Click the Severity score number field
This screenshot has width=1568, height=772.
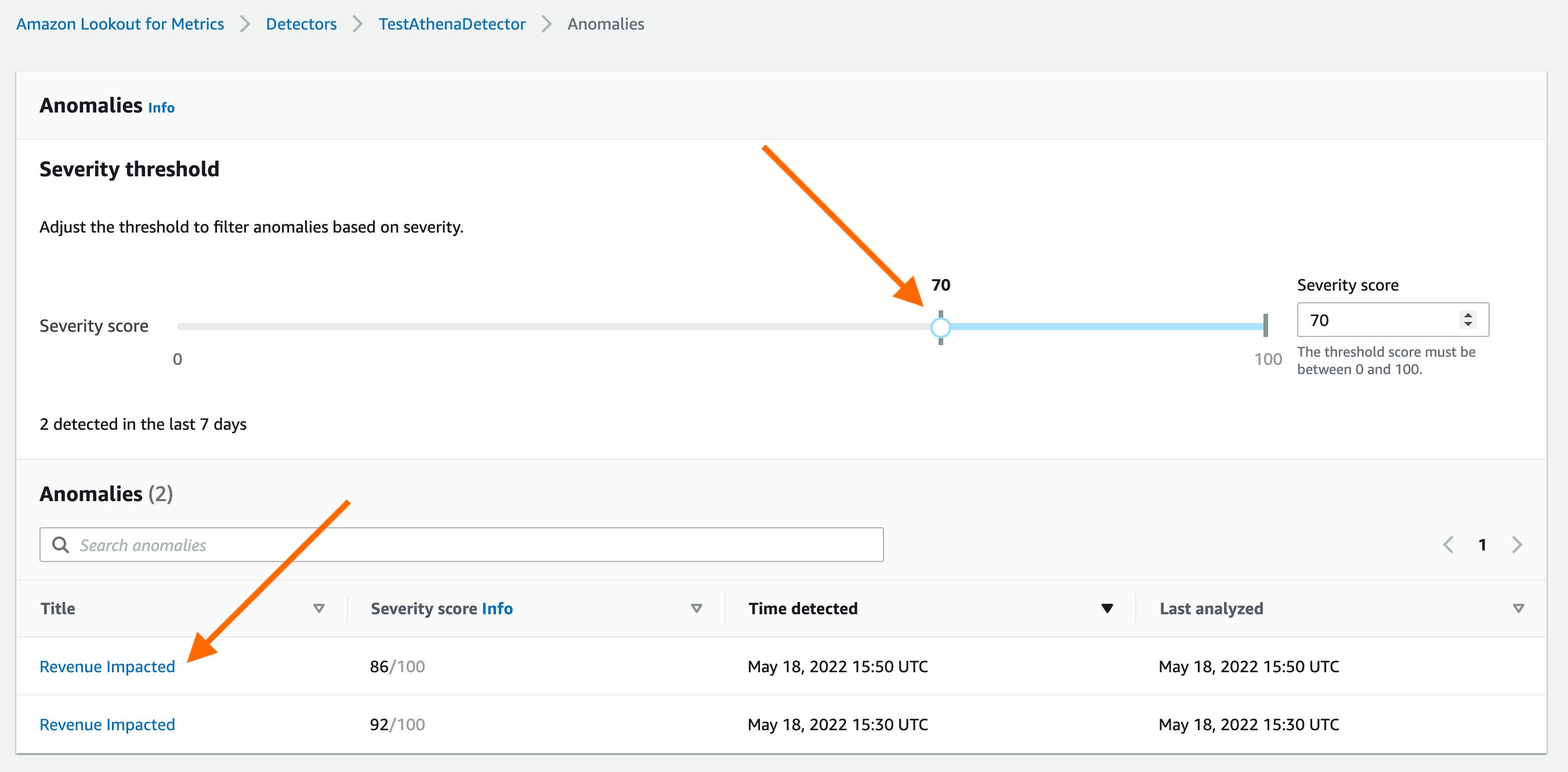pyautogui.click(x=1375, y=320)
